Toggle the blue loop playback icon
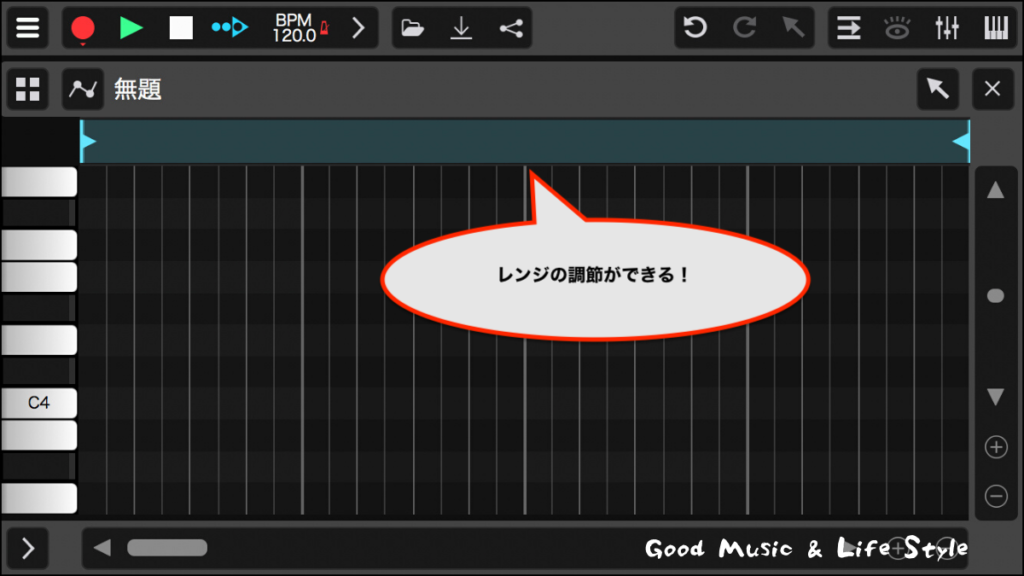This screenshot has width=1024, height=576. tap(230, 27)
